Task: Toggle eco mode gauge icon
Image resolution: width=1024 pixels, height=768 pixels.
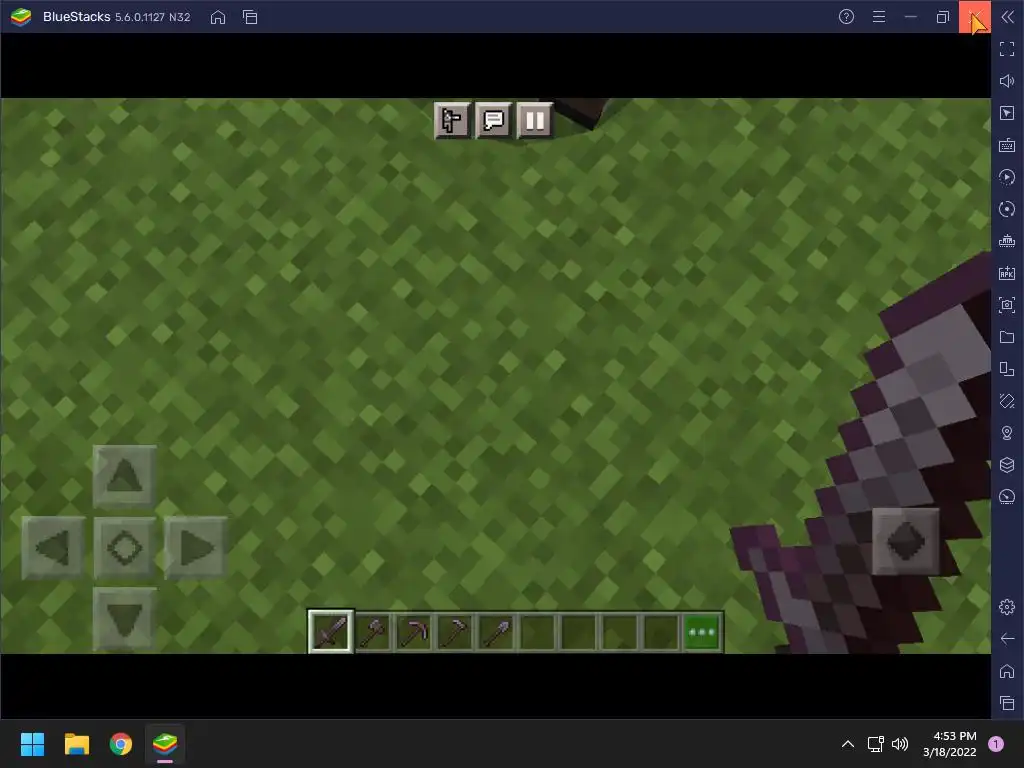Action: point(1007,497)
